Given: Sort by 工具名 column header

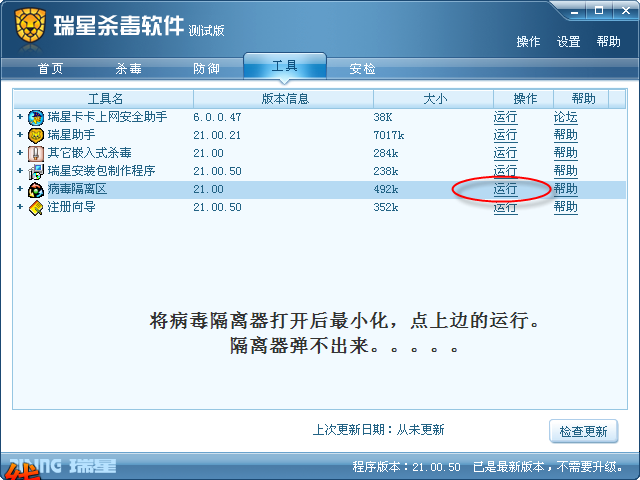Looking at the screenshot, I should [x=104, y=99].
